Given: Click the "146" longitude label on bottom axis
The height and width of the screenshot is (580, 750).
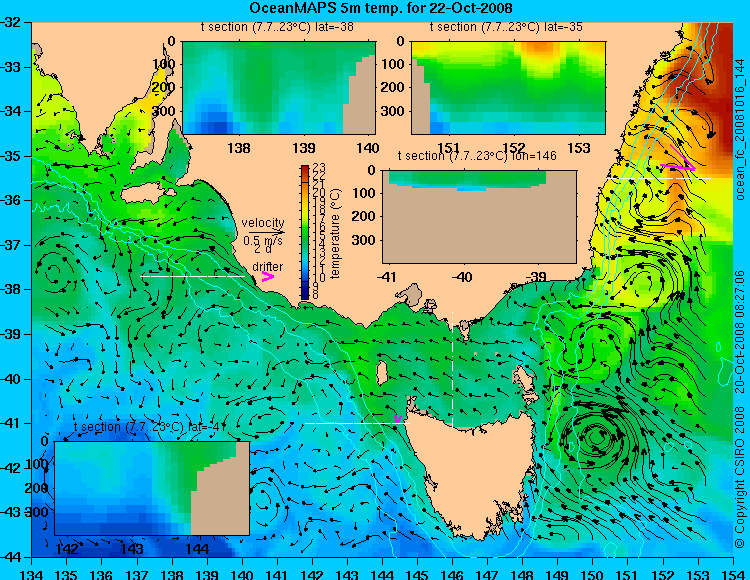Looking at the screenshot, I should coord(452,573).
